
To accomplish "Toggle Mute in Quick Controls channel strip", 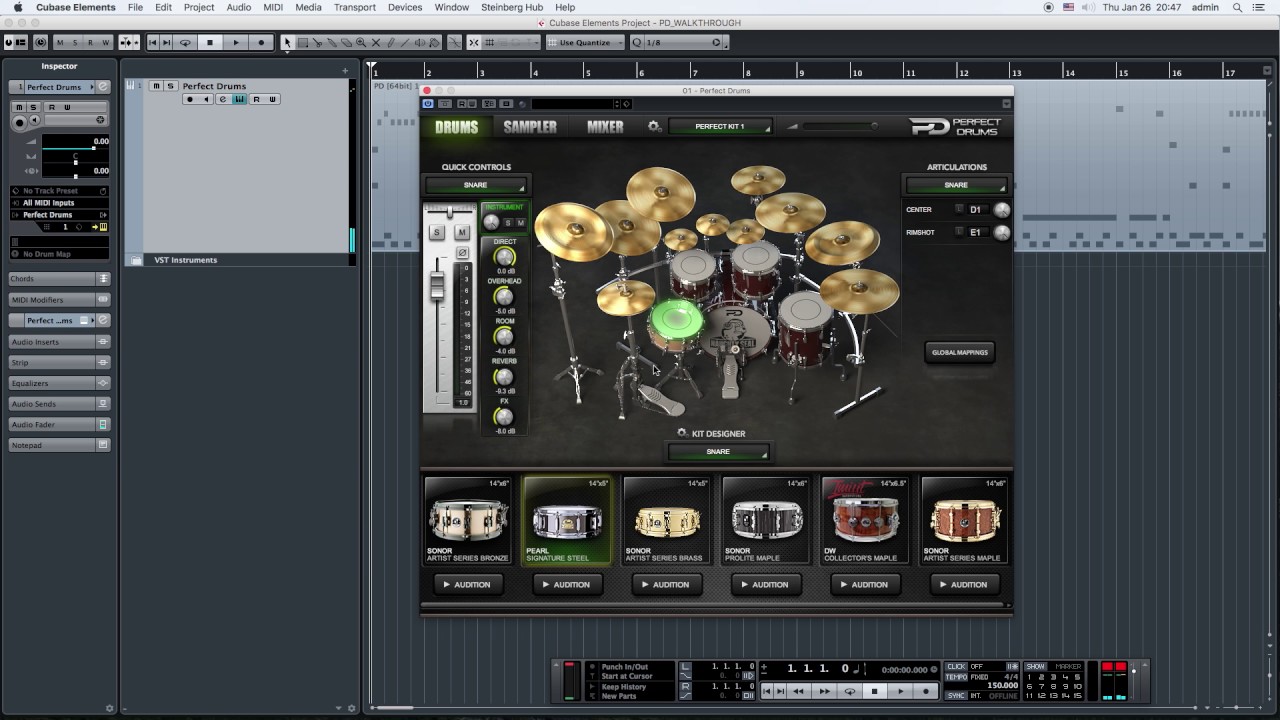I will click(x=462, y=232).
